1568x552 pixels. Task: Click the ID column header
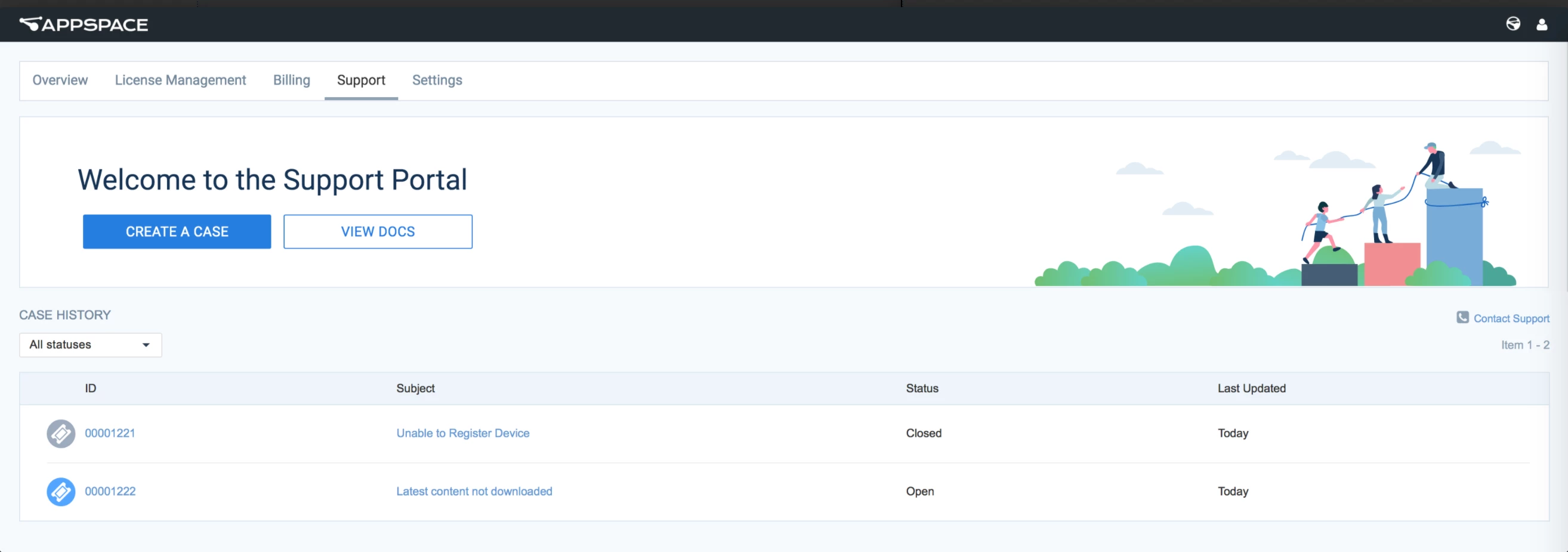click(91, 388)
